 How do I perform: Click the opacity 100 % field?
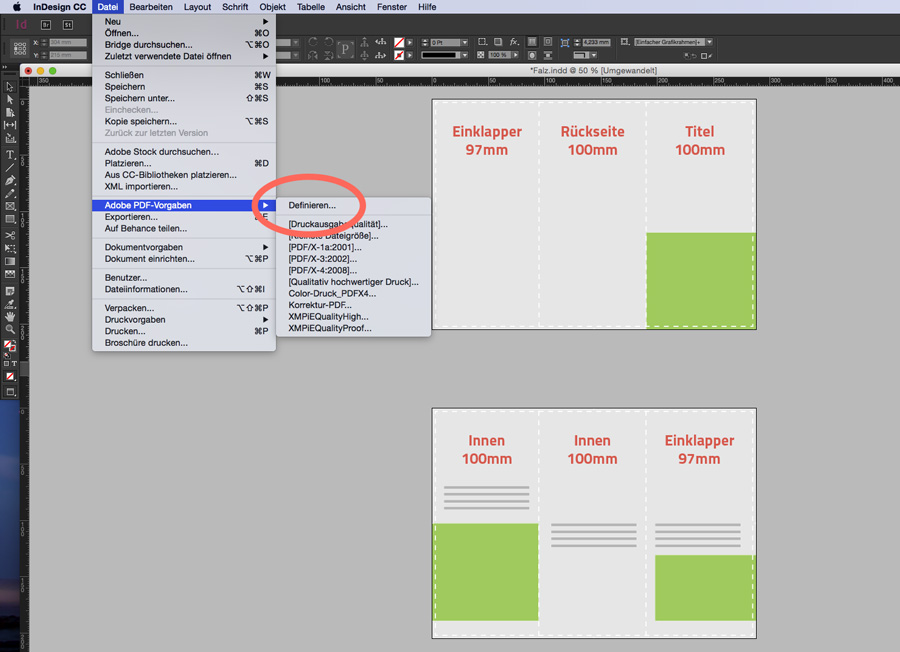pos(499,55)
